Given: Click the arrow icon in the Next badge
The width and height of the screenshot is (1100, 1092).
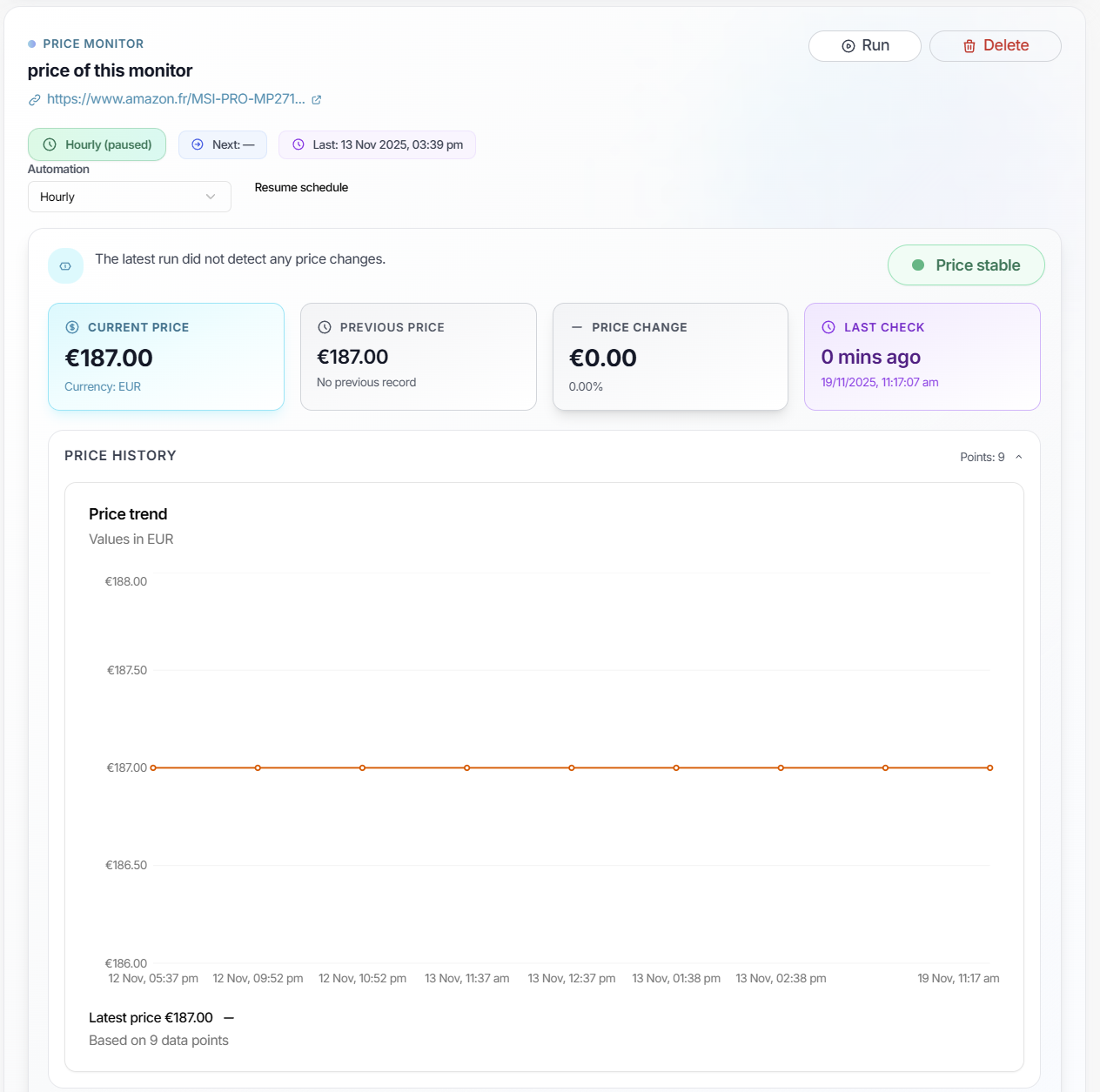Looking at the screenshot, I should 197,144.
